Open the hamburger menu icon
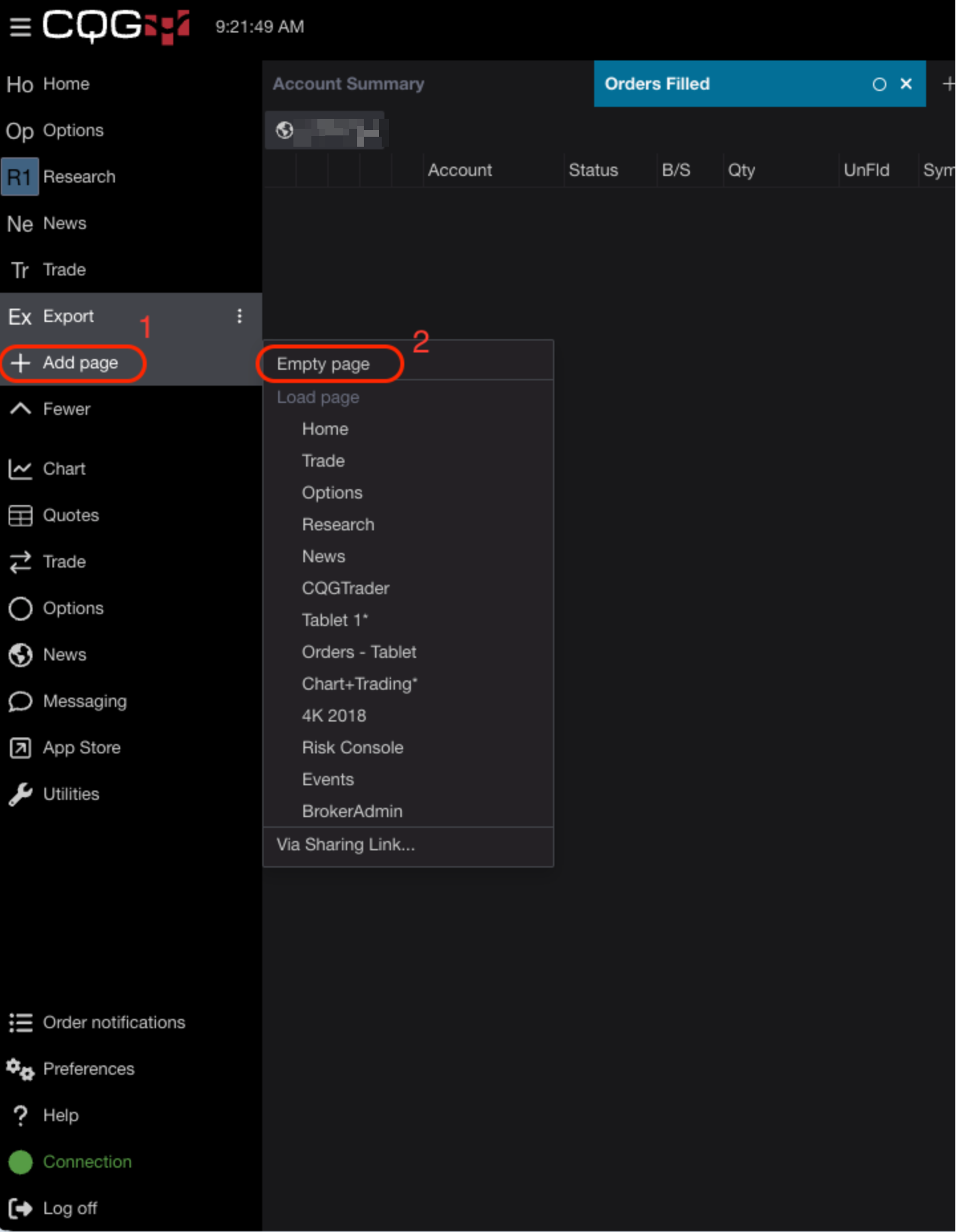Screen dimensions: 956x1232 tap(21, 27)
